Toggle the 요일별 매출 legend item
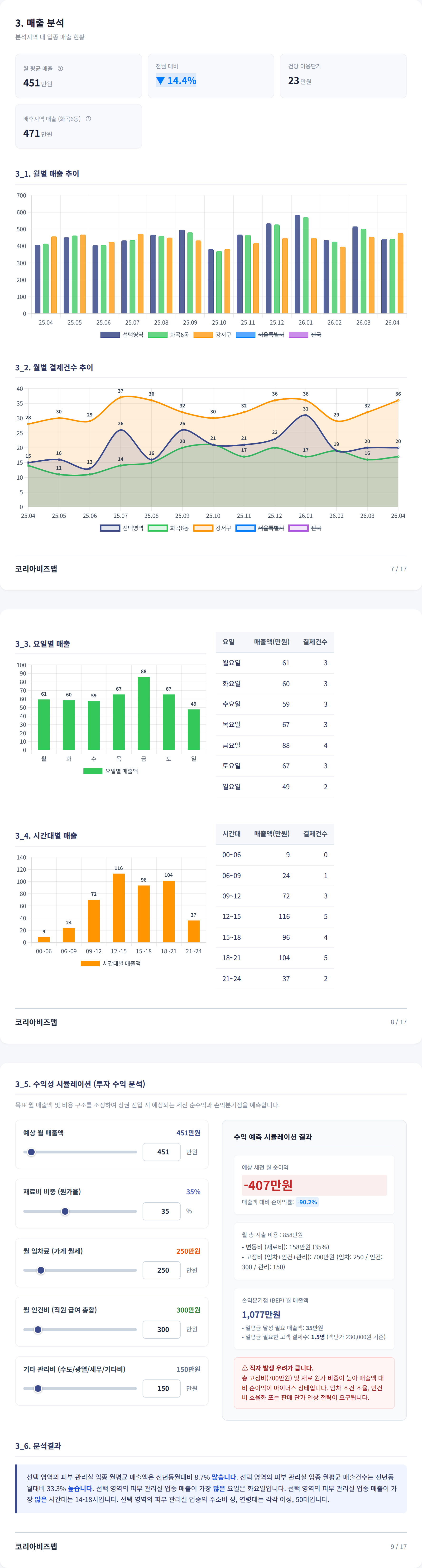This screenshot has height=1568, width=422. coord(111,771)
